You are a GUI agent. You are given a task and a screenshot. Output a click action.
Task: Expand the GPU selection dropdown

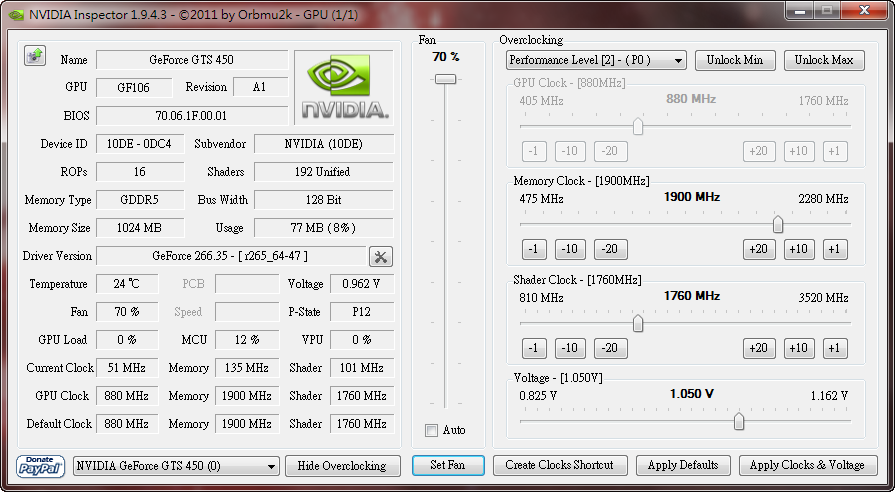click(176, 466)
